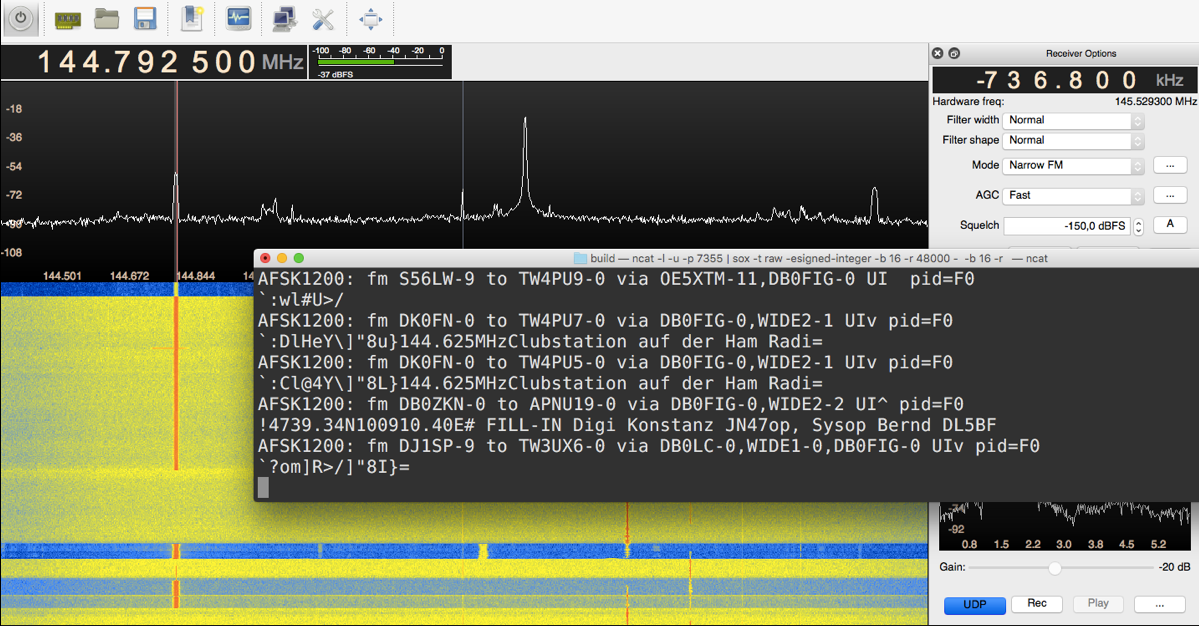This screenshot has height=626, width=1199.
Task: Click the load settings folder icon
Action: point(107,19)
